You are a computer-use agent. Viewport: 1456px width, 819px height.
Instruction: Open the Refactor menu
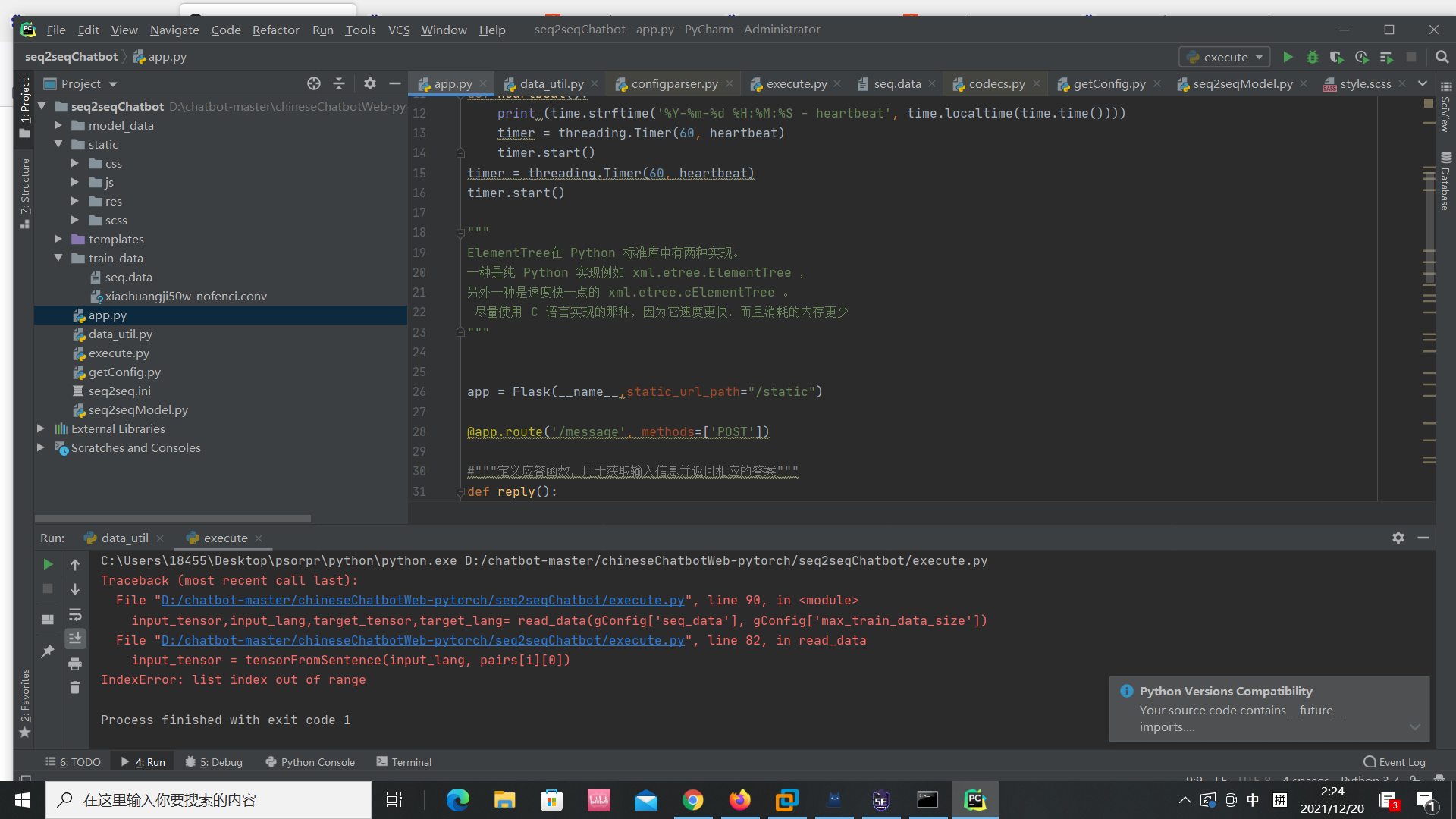point(275,30)
